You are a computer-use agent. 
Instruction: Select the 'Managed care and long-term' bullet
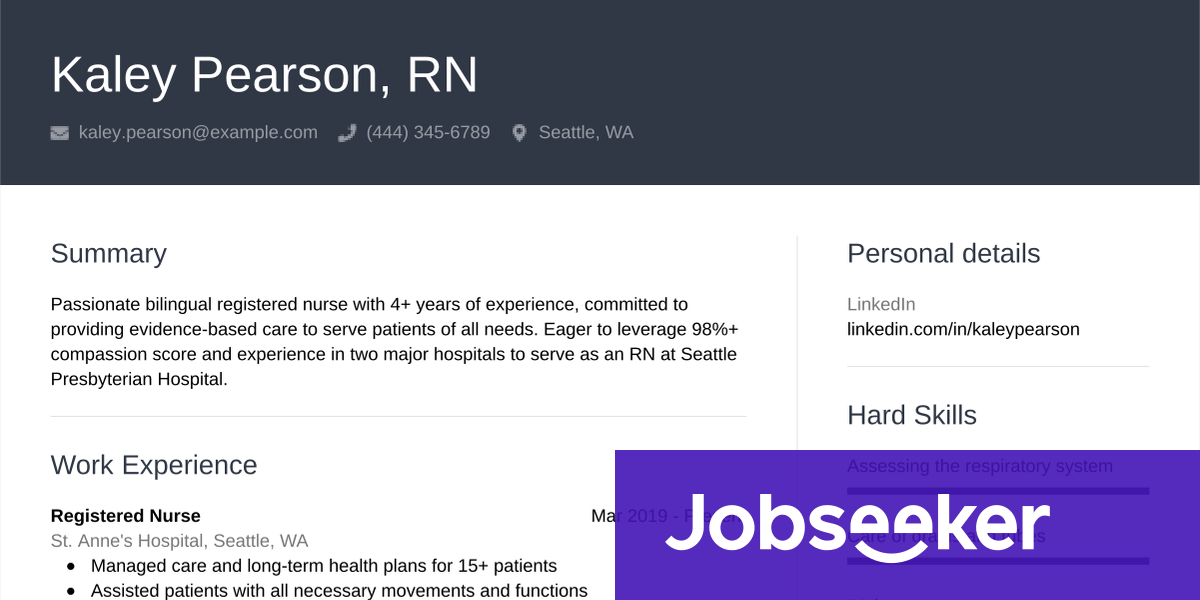click(x=323, y=566)
